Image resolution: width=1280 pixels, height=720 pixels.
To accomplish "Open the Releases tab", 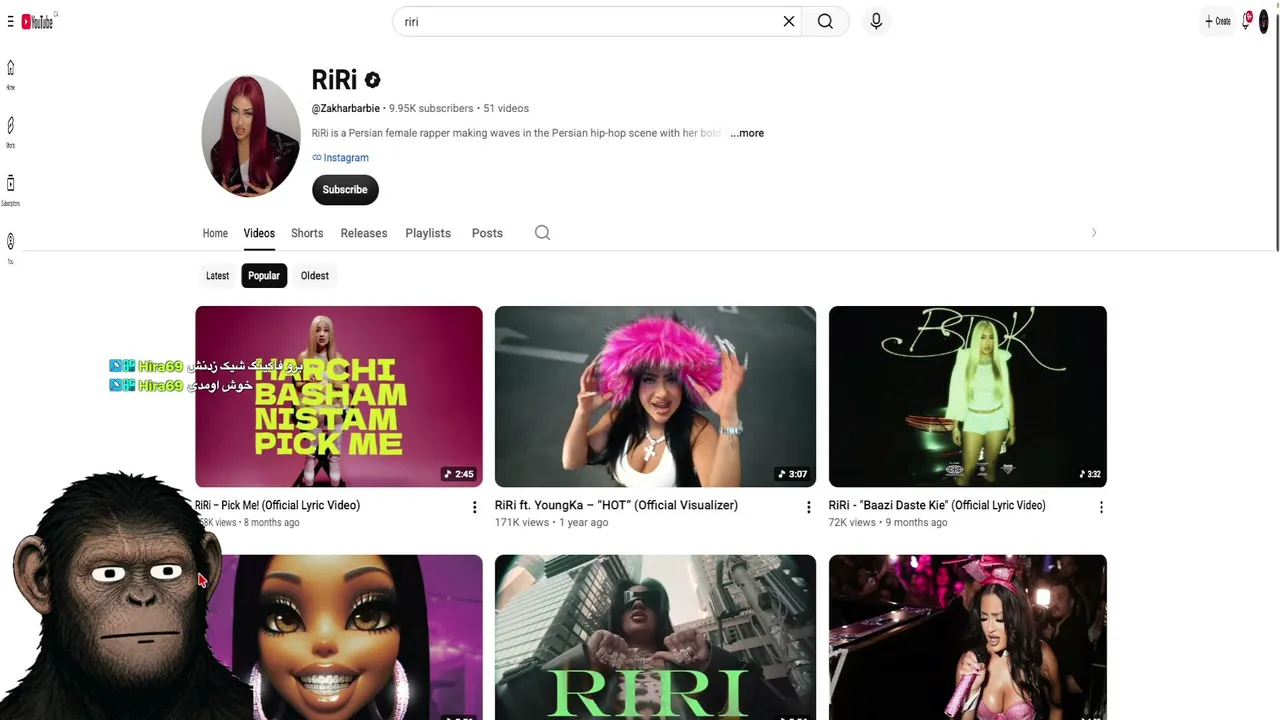I will (364, 233).
